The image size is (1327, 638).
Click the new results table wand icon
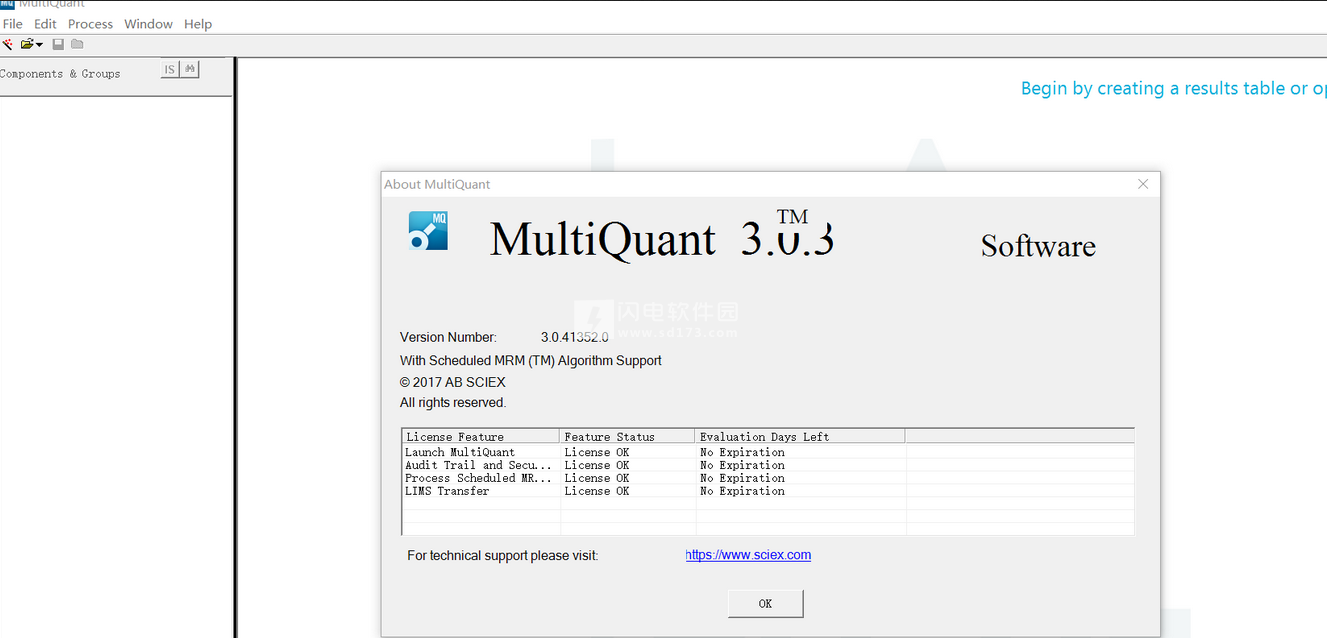click(x=7, y=44)
